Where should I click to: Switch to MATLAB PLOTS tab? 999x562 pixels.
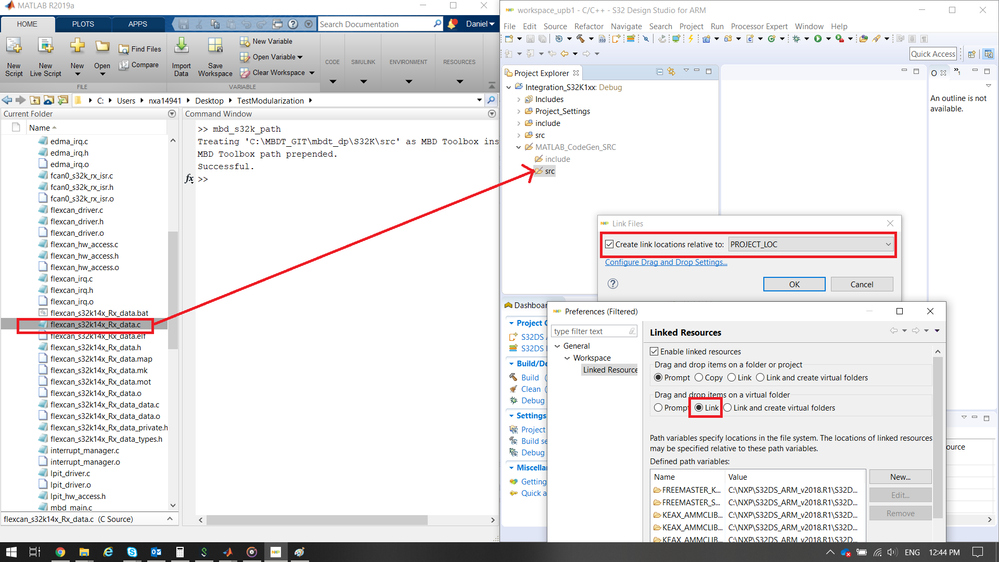click(x=83, y=24)
